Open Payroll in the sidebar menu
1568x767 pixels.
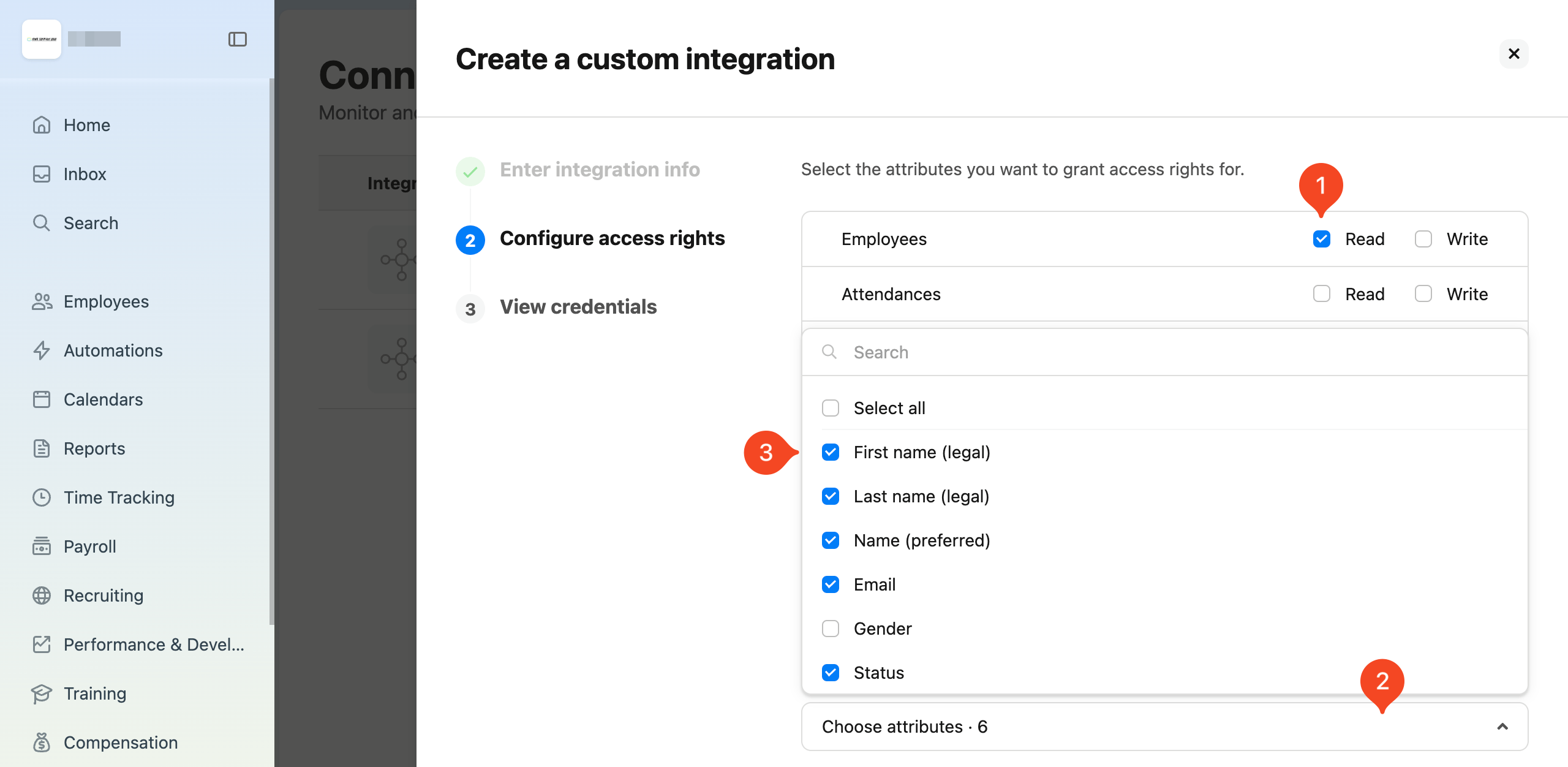(89, 546)
